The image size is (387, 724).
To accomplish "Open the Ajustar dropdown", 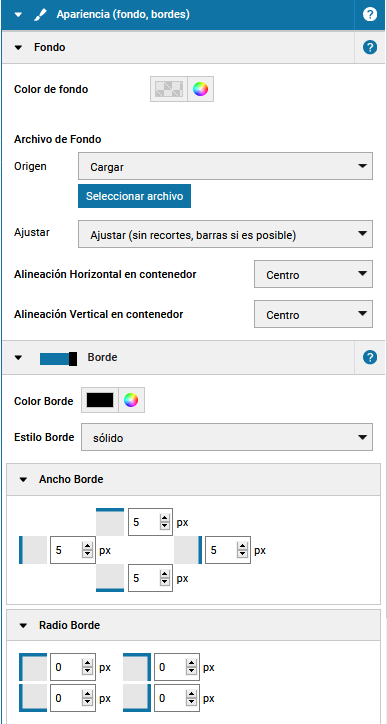I will coord(225,234).
